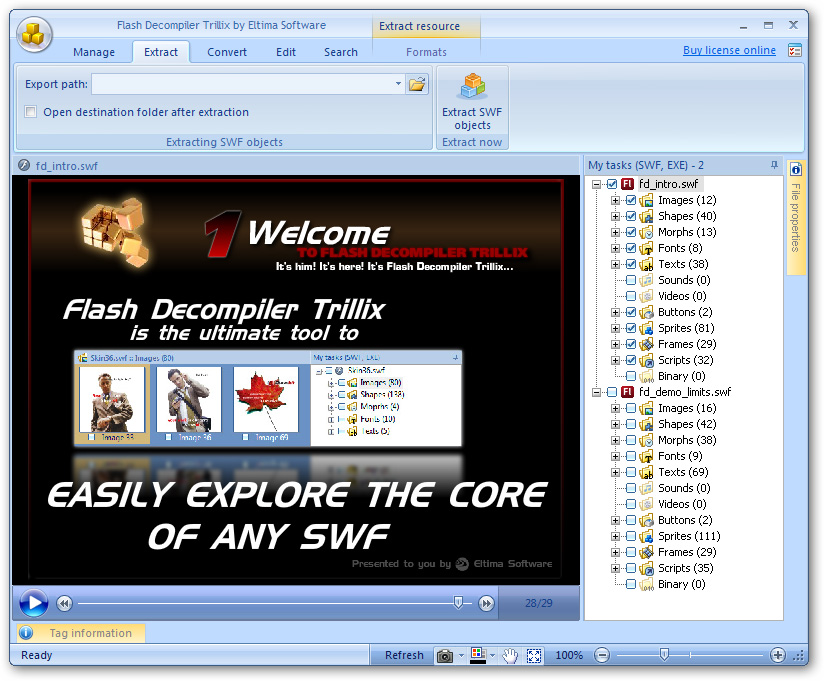Click Morphs folder icon under fd_intro.swf

(646, 232)
